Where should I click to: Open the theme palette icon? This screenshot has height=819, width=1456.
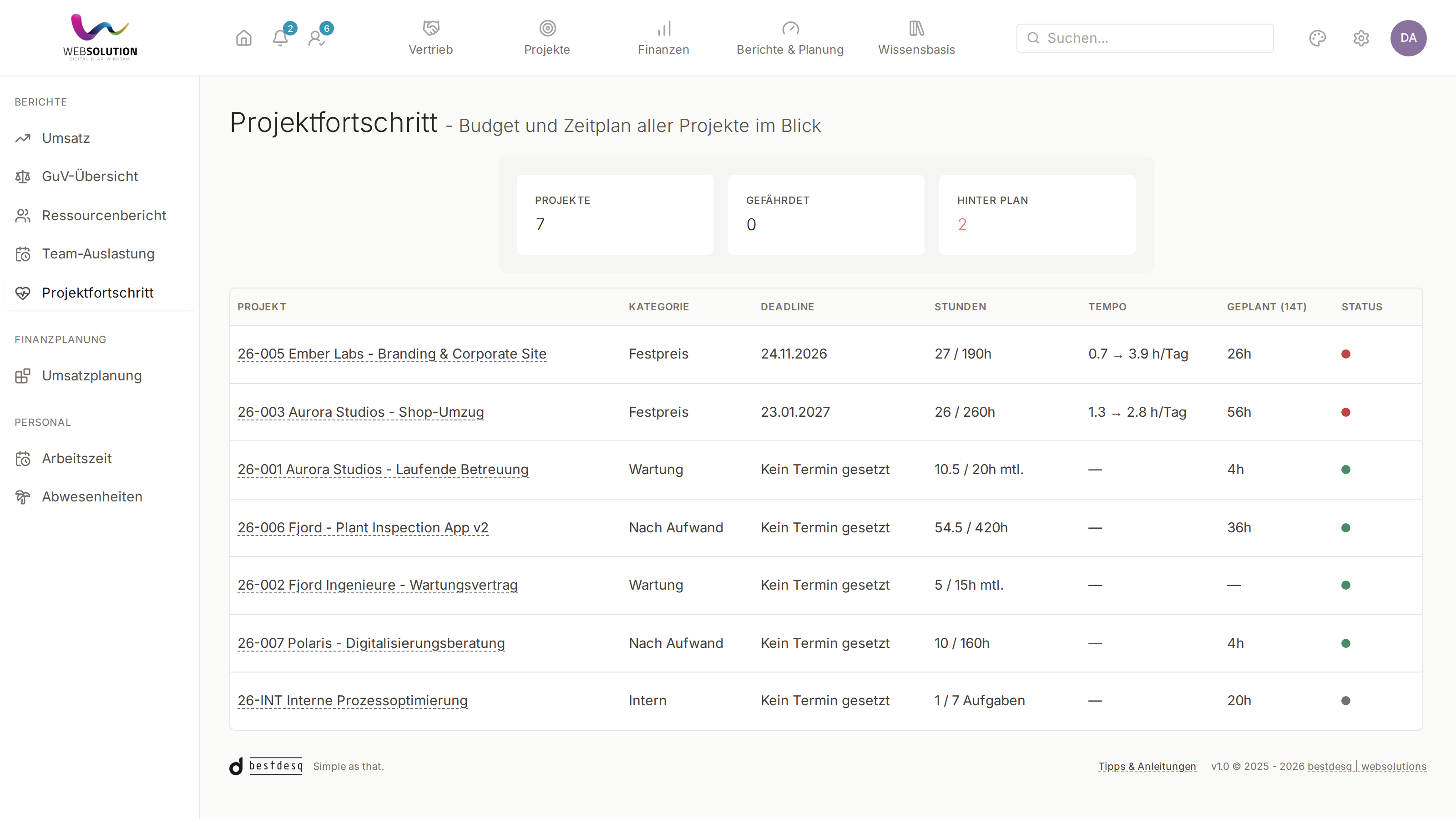coord(1318,38)
